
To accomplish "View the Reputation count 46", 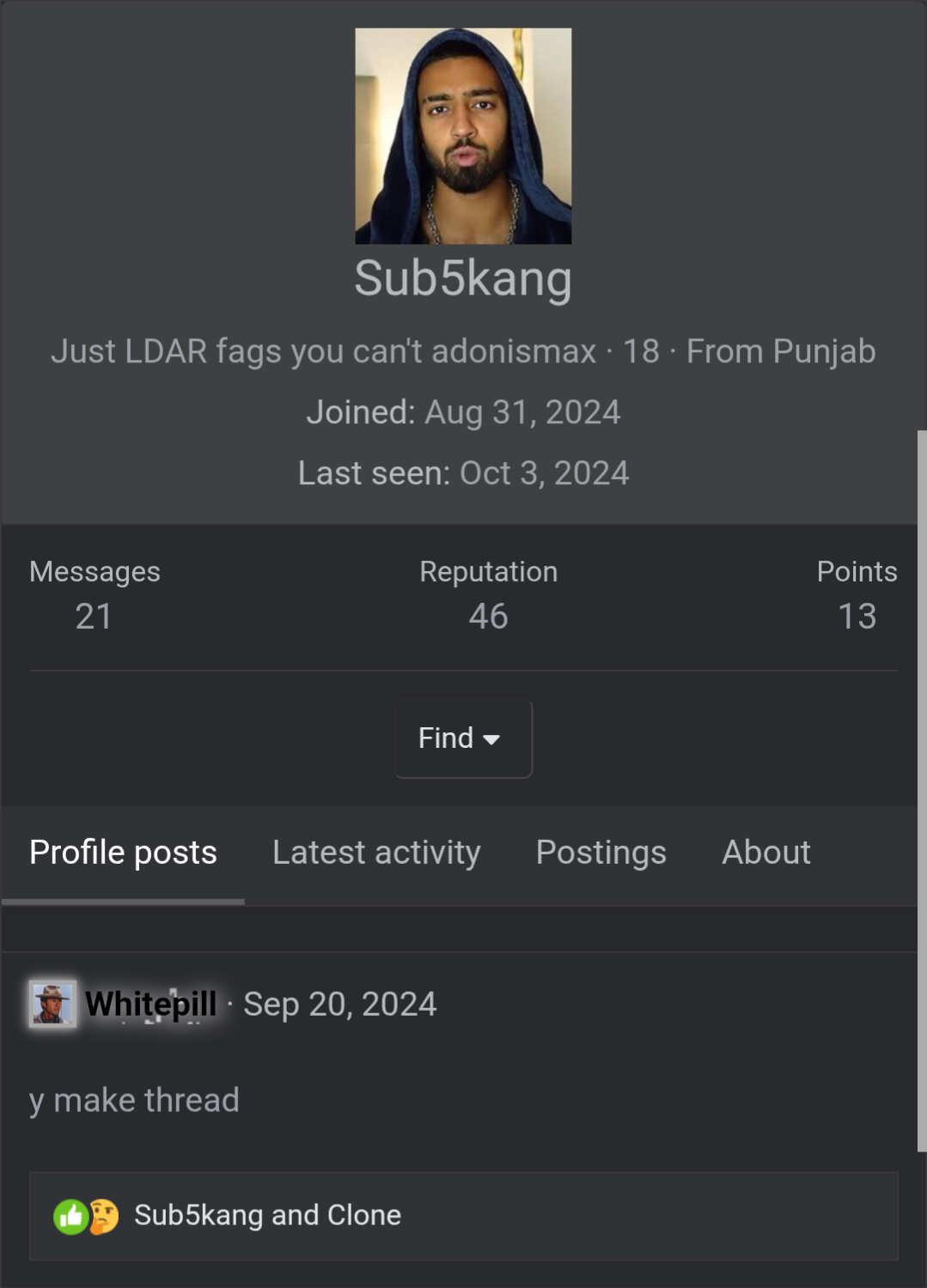I will click(x=488, y=617).
